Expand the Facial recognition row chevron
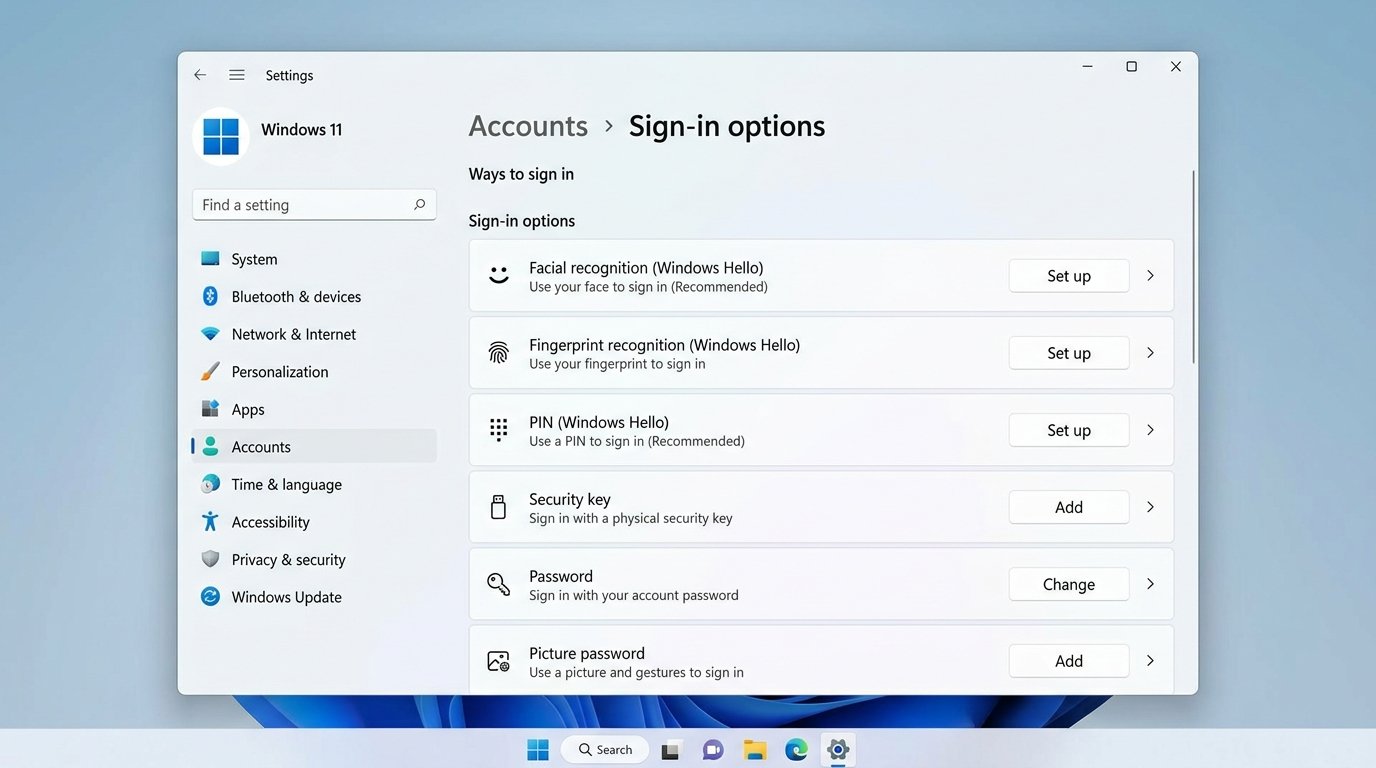The width and height of the screenshot is (1376, 768). tap(1150, 275)
